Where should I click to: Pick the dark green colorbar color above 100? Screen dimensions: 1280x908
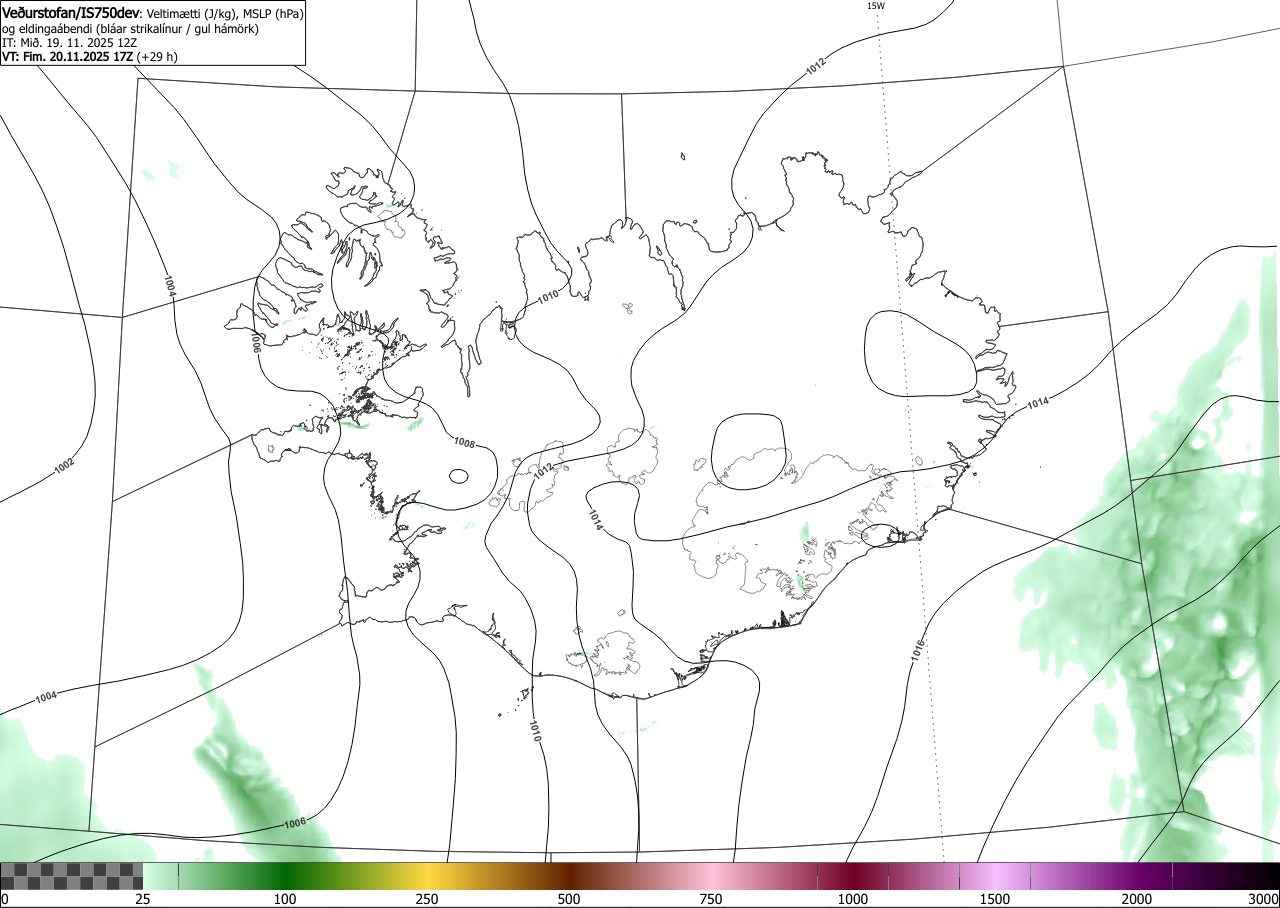[285, 876]
